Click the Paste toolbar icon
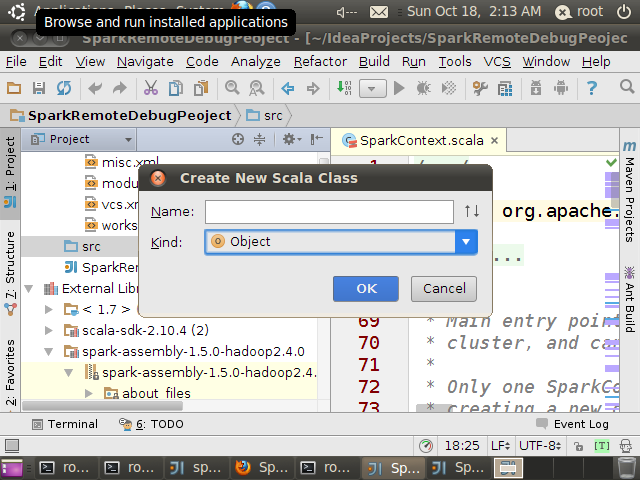Image resolution: width=640 pixels, height=480 pixels. [201, 88]
